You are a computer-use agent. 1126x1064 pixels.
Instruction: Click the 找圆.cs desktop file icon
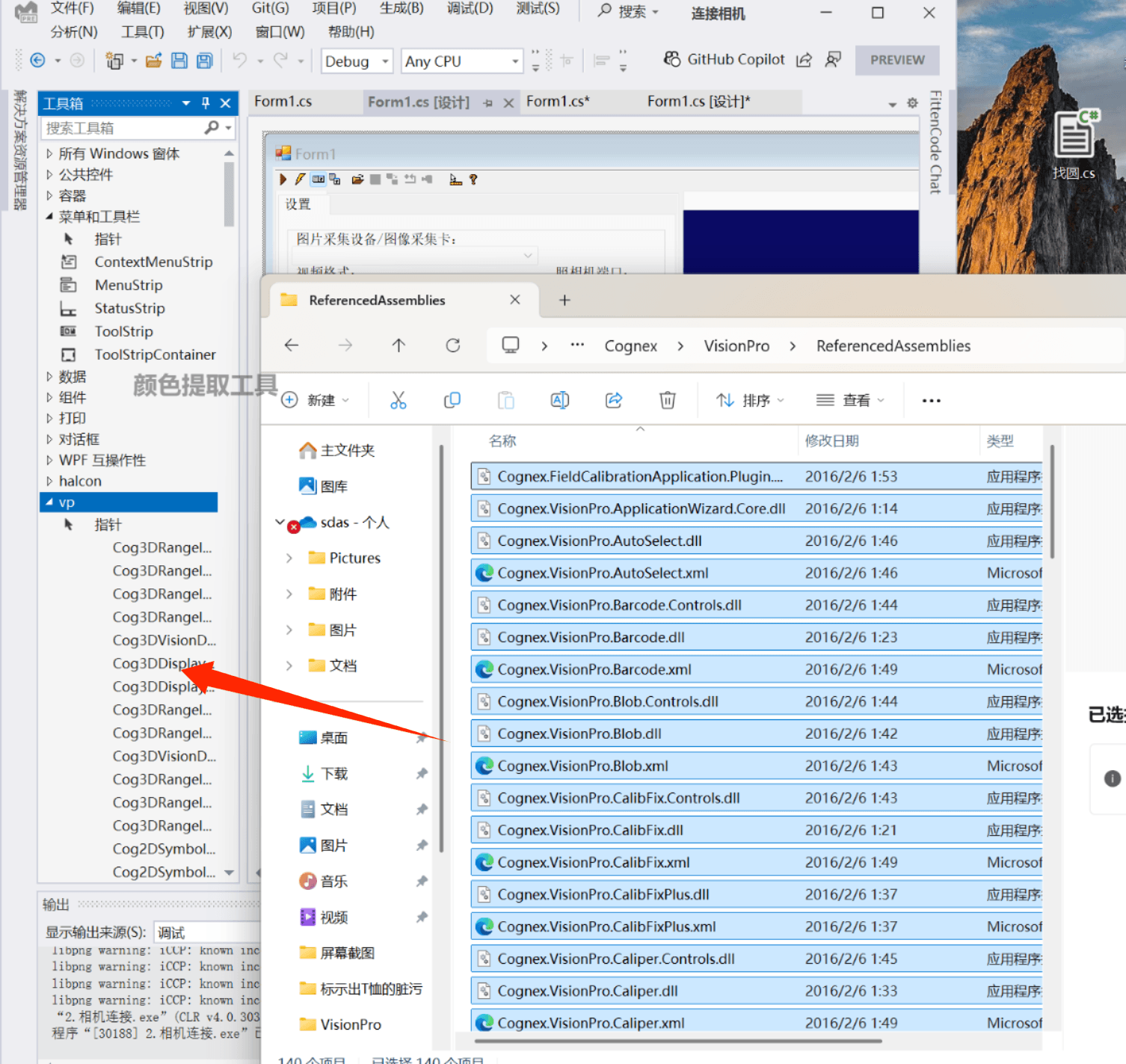pos(1074,144)
